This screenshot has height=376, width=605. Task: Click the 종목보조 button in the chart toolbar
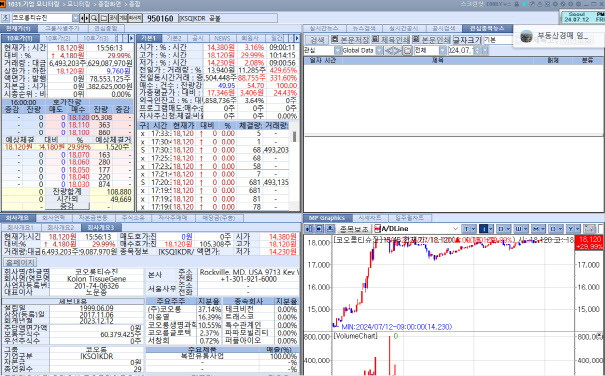coord(354,229)
